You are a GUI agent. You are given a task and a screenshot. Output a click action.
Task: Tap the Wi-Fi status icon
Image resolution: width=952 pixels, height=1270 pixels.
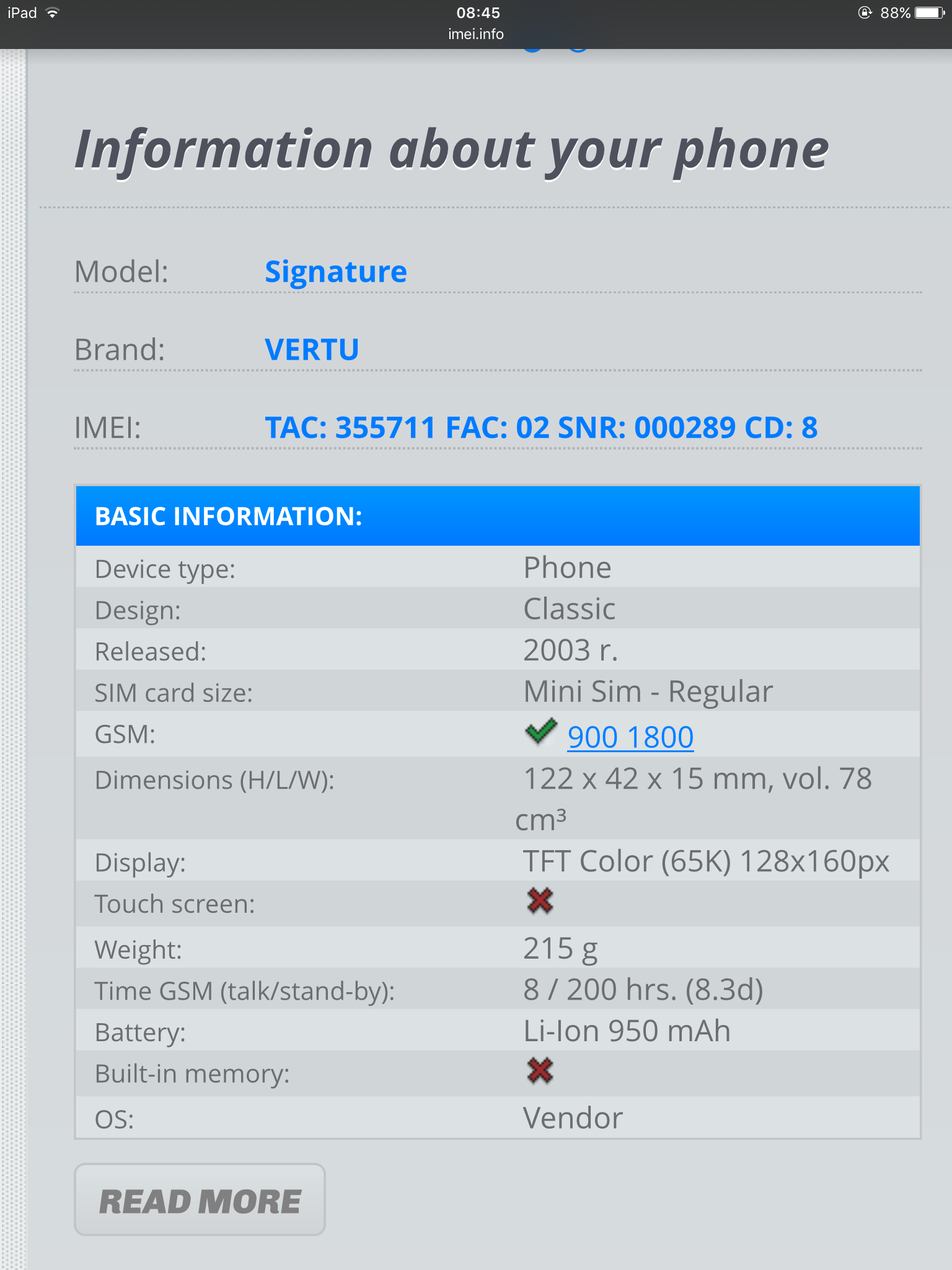click(53, 13)
